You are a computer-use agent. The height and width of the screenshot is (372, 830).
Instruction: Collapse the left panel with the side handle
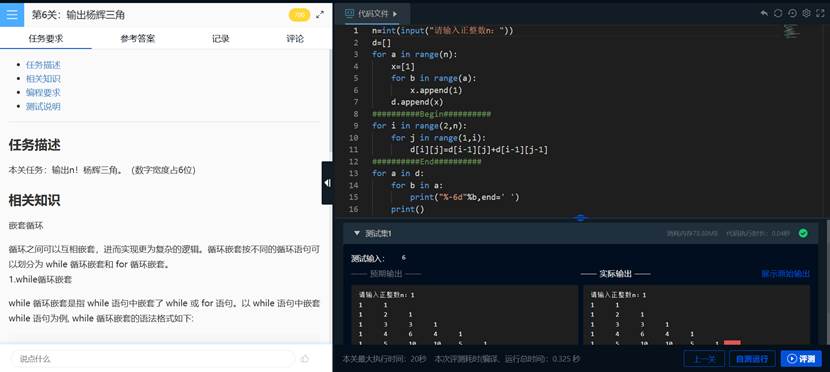[327, 183]
